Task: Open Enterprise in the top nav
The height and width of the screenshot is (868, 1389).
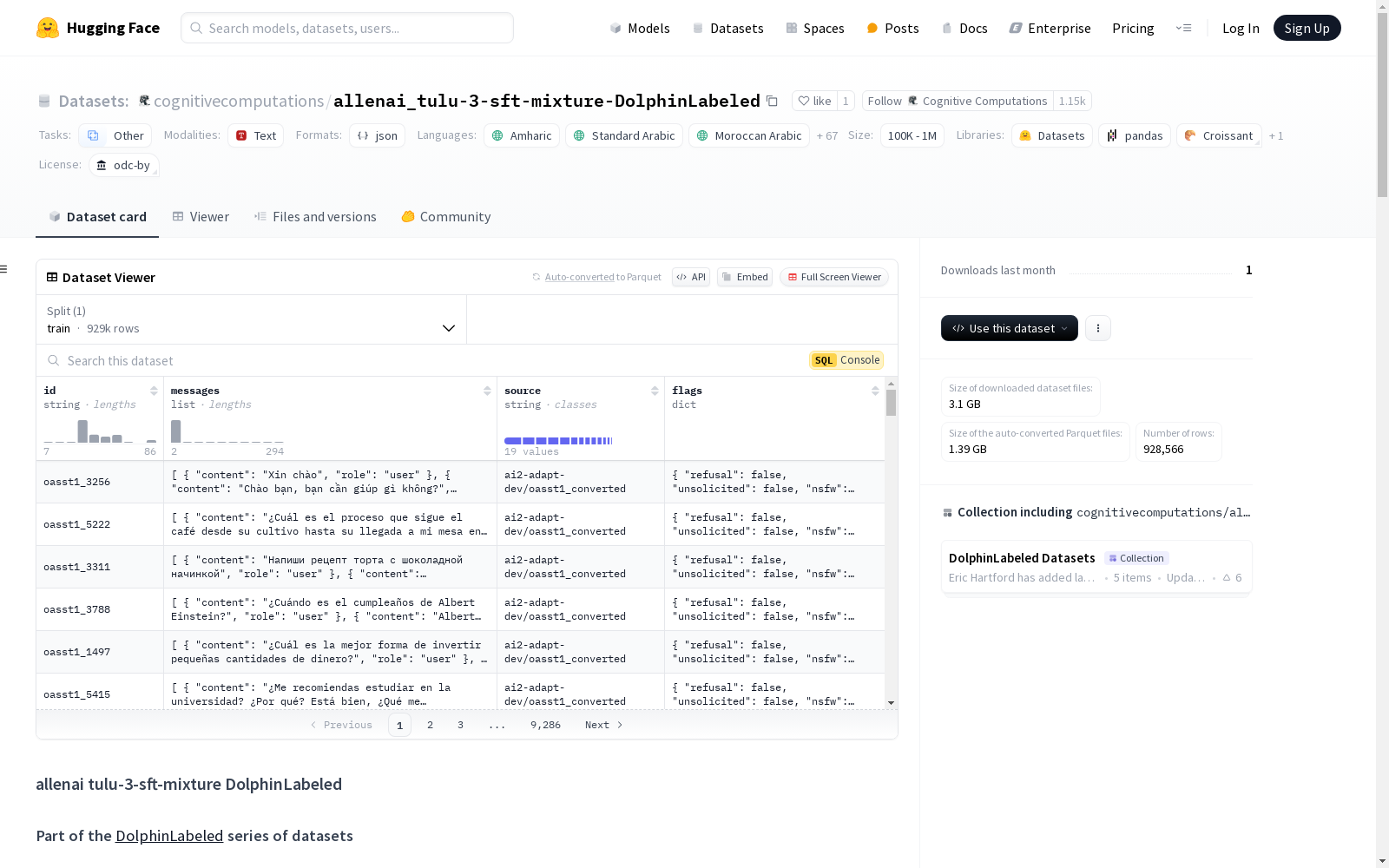Action: pos(1050,28)
